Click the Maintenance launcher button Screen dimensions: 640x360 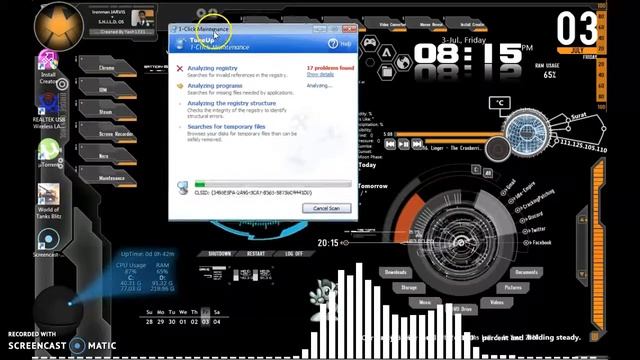coord(107,177)
